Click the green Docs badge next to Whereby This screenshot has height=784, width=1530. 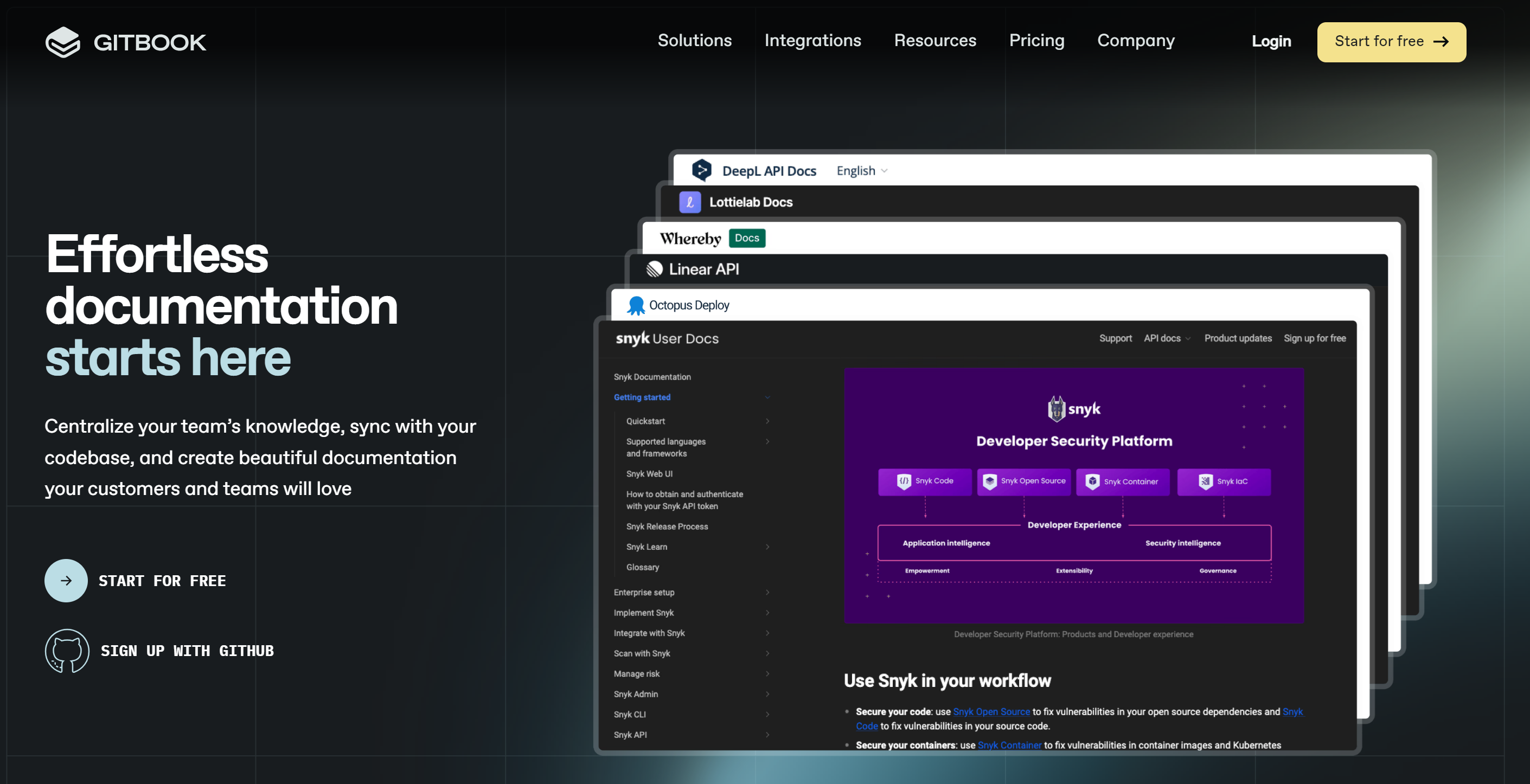click(x=747, y=238)
